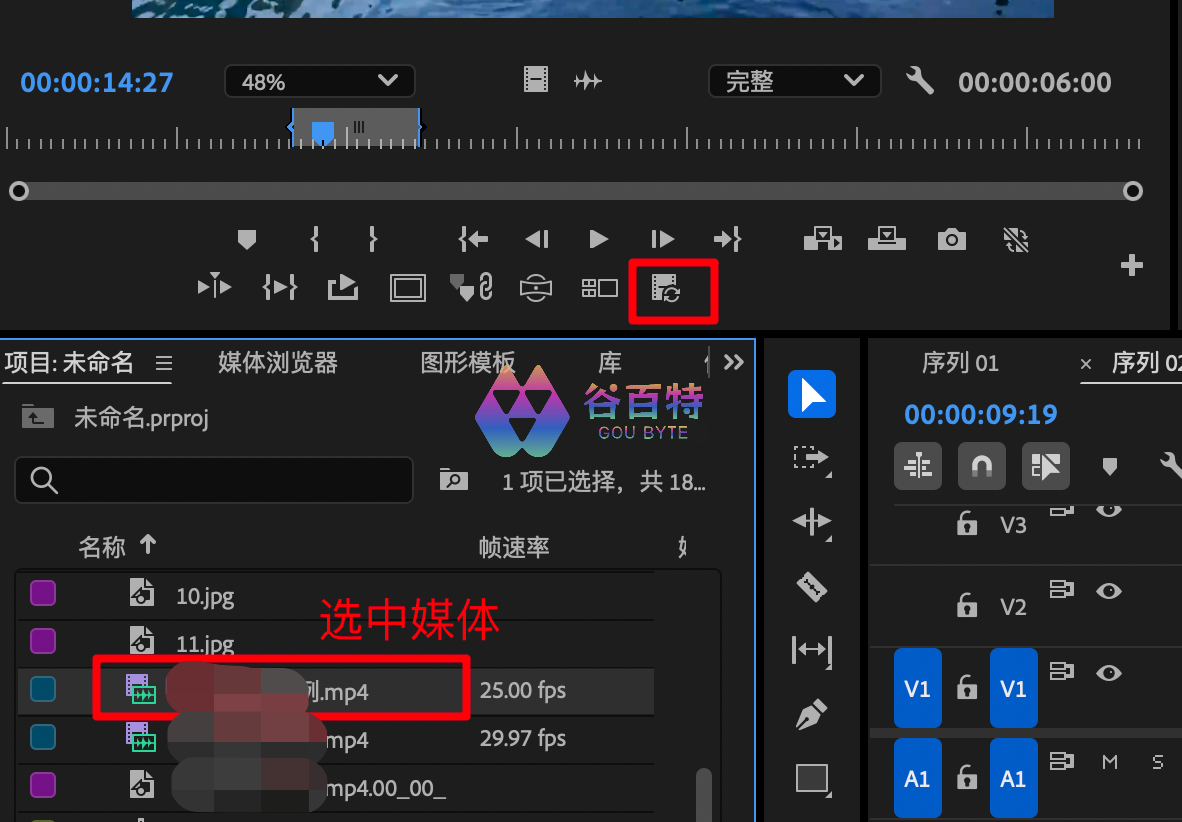Toggle lock on track V2
The width and height of the screenshot is (1182, 822).
[x=966, y=605]
